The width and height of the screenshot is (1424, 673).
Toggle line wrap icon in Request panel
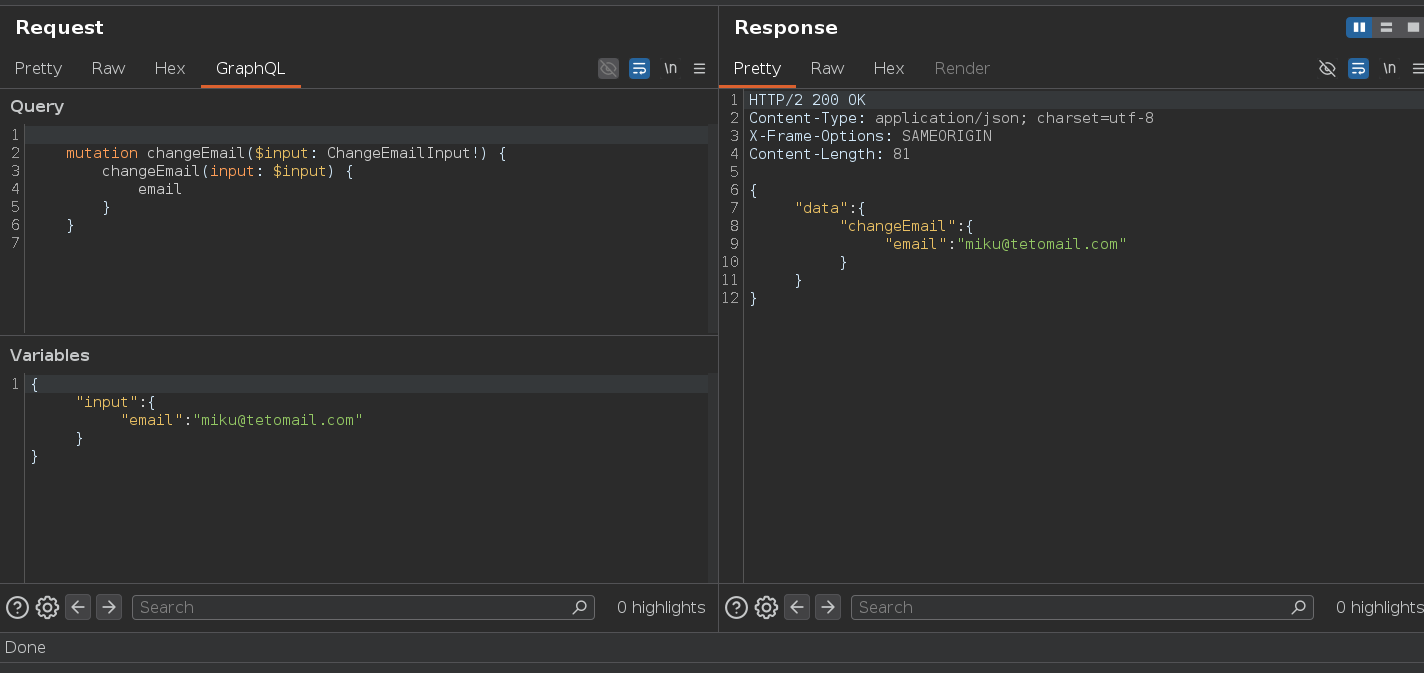pos(639,68)
